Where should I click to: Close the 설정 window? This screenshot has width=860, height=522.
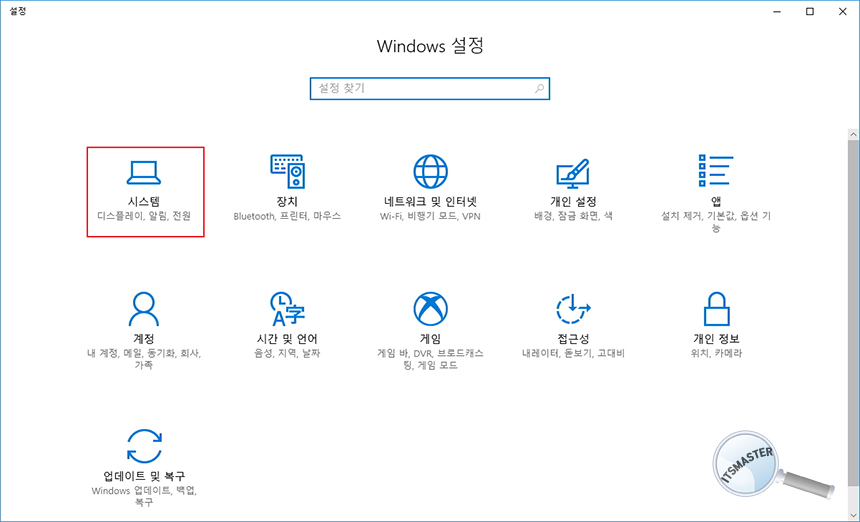point(842,12)
